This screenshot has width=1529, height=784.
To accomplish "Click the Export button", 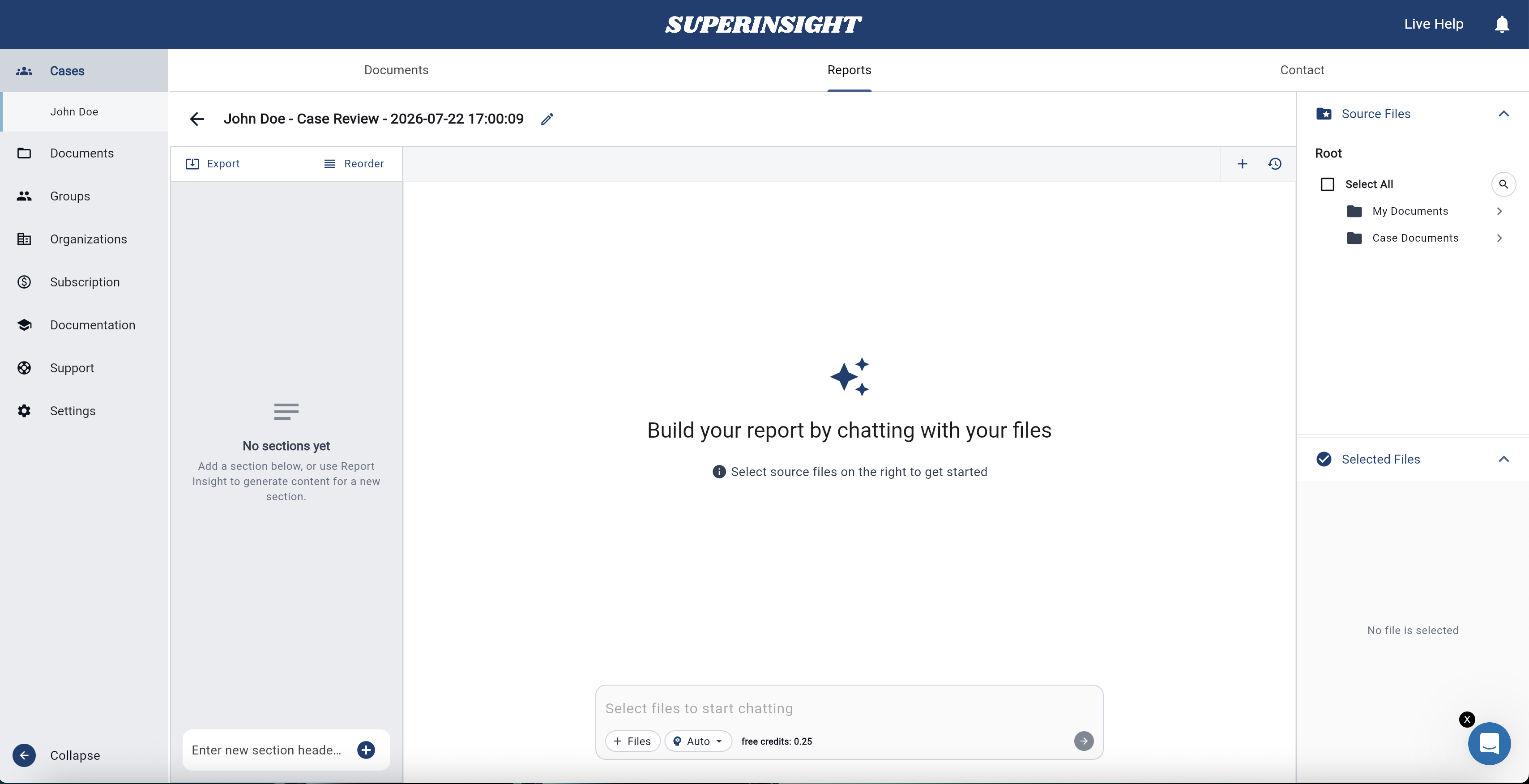I will click(213, 164).
